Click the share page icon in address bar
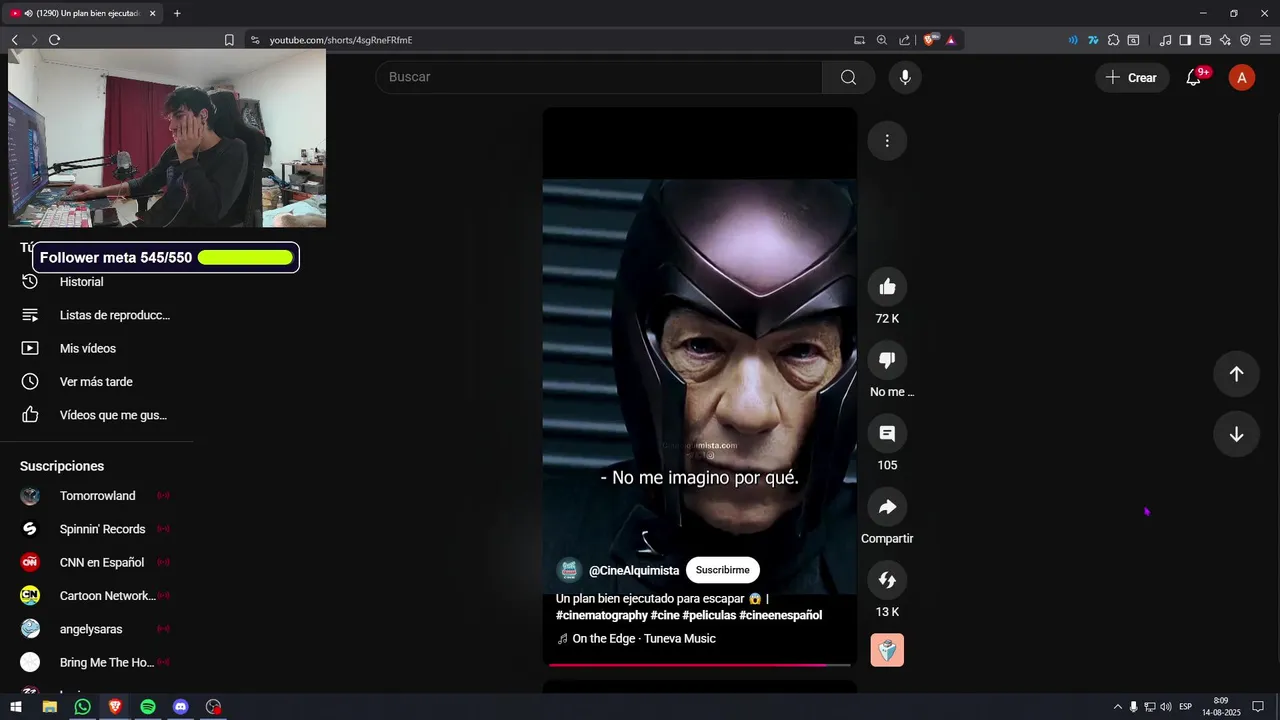Screen dimensions: 1280x720 pyautogui.click(x=905, y=40)
